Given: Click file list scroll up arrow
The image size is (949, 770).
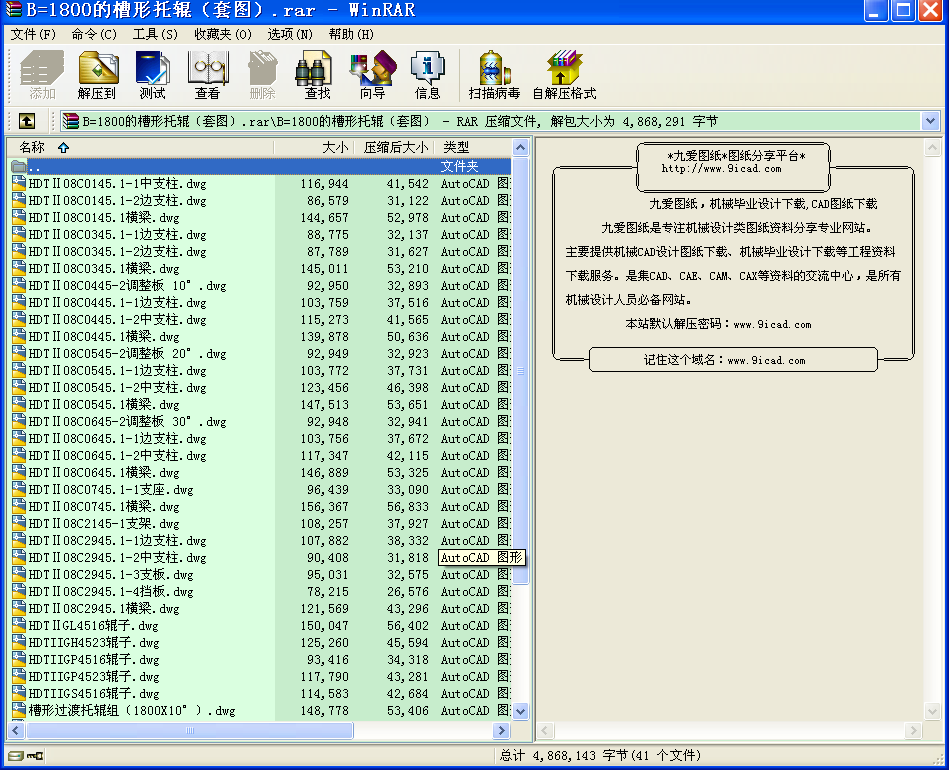Looking at the screenshot, I should tap(520, 148).
